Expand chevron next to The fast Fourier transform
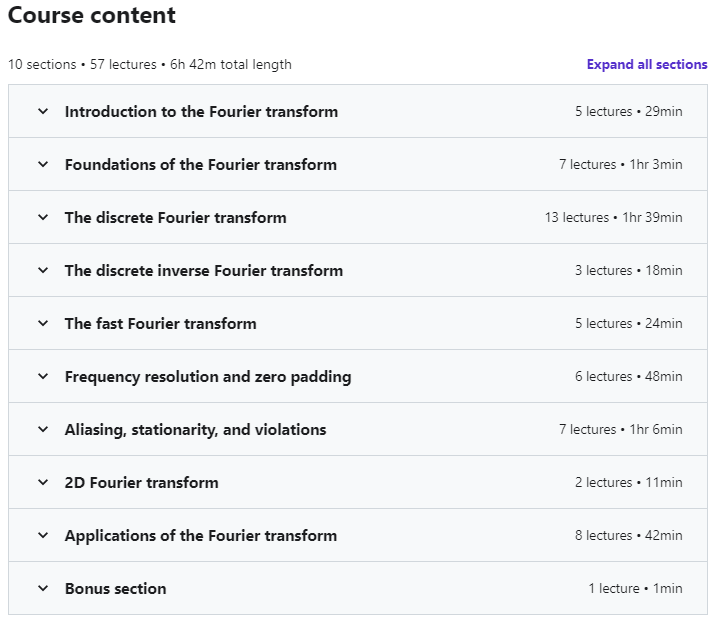The height and width of the screenshot is (620, 717). pyautogui.click(x=43, y=324)
